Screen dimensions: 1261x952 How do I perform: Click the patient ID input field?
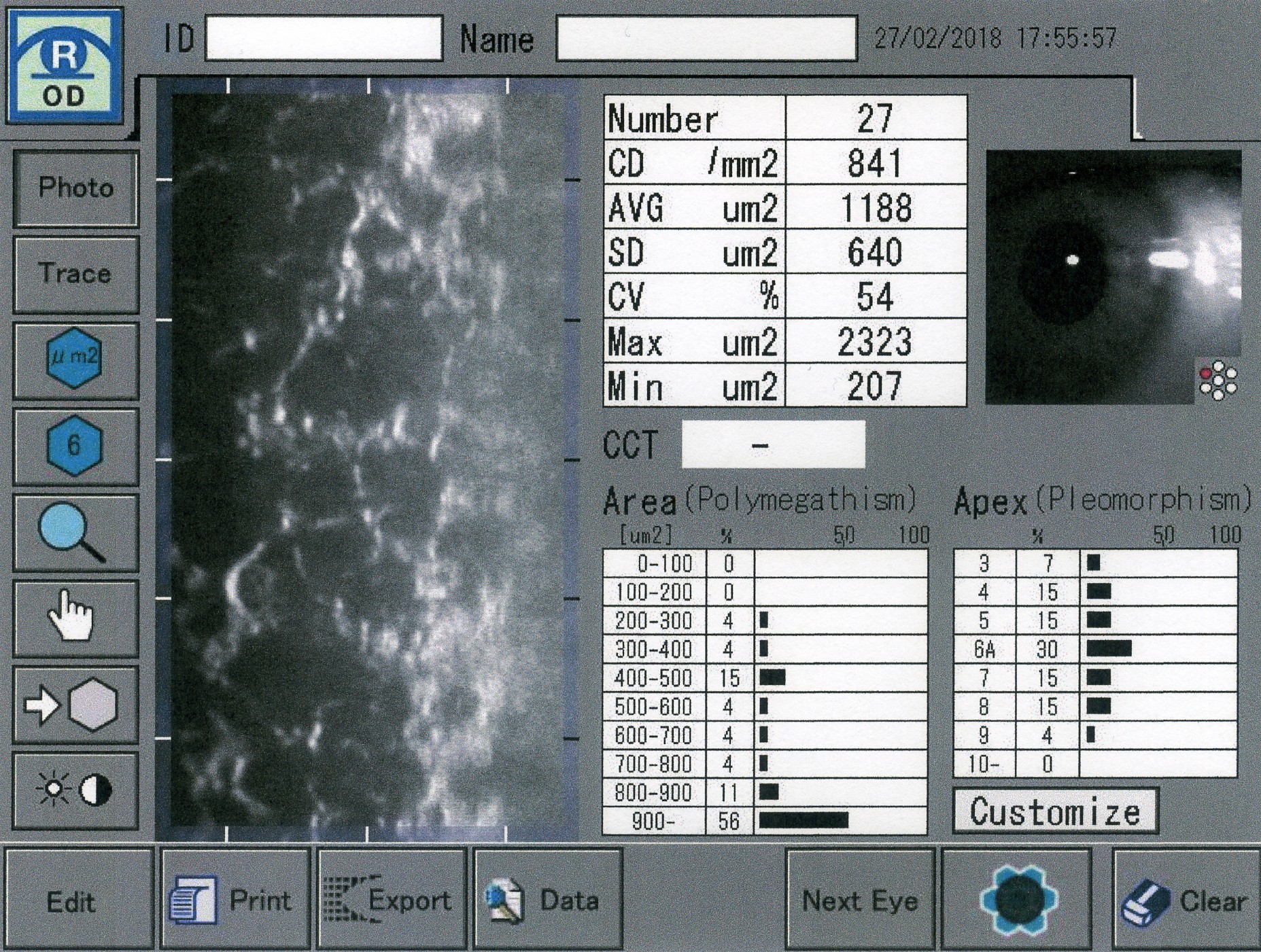(x=324, y=39)
